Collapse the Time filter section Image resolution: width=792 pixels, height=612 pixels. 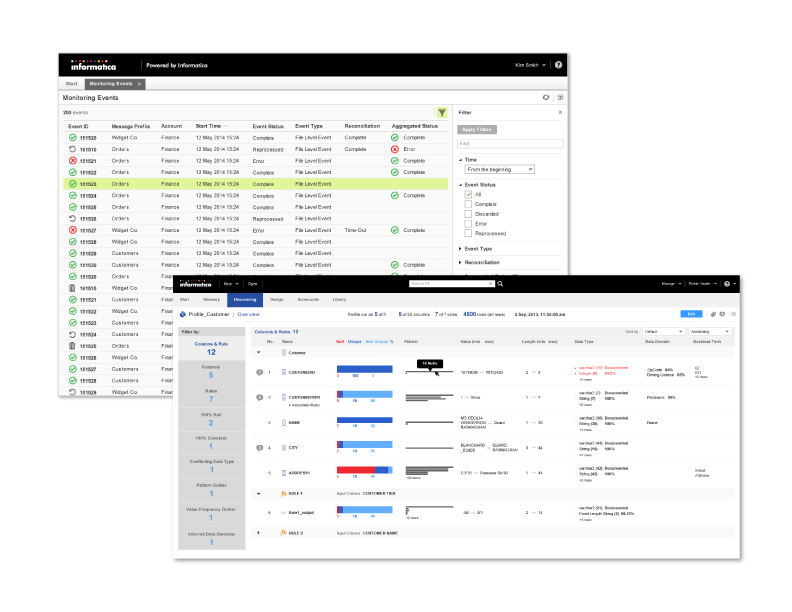click(x=460, y=160)
